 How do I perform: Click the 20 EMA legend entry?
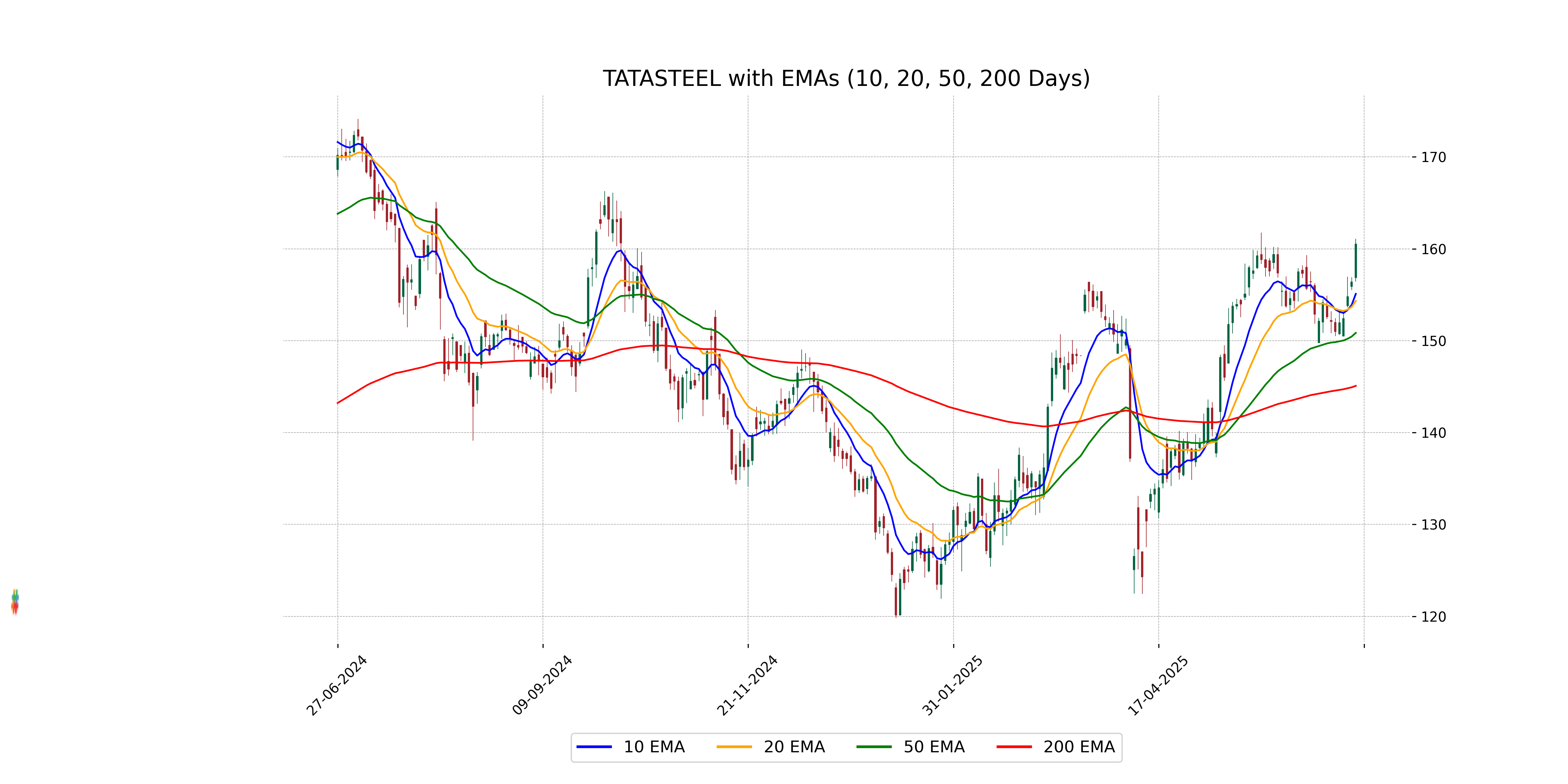(771, 747)
